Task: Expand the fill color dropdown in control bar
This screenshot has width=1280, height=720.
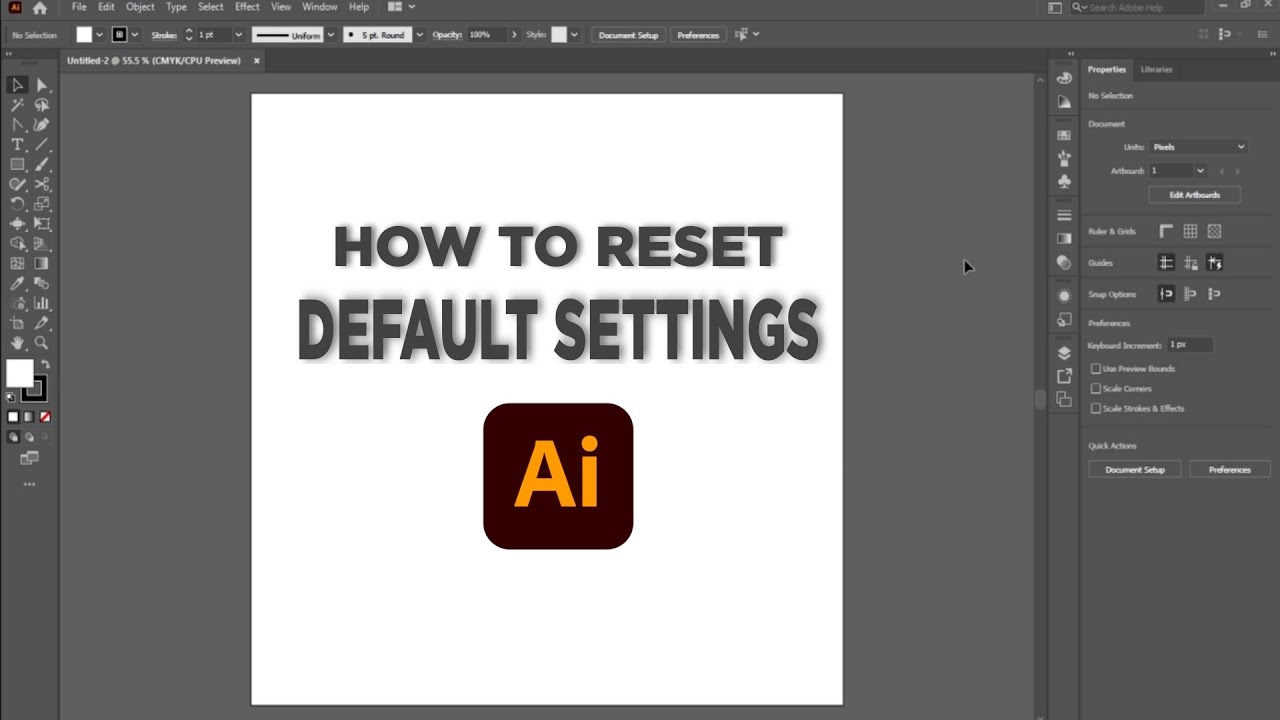Action: [99, 35]
